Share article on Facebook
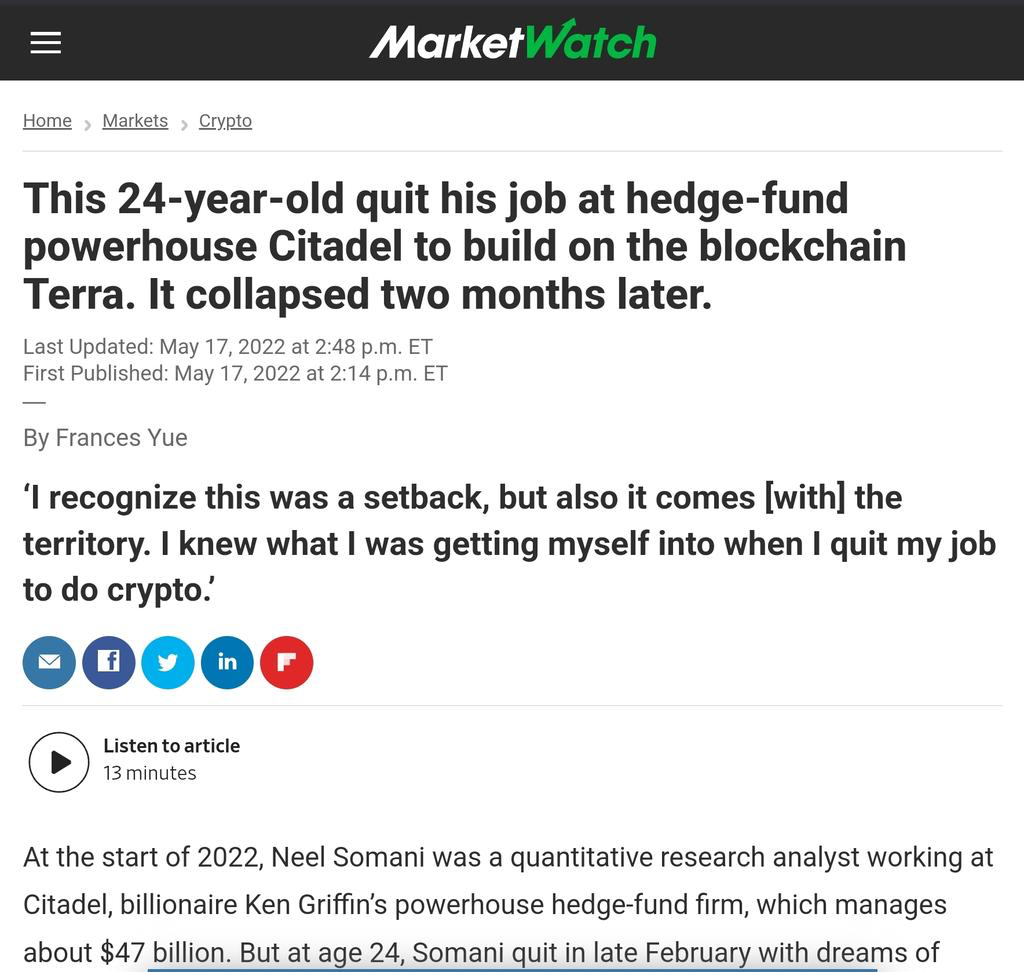This screenshot has width=1024, height=972. click(x=108, y=662)
